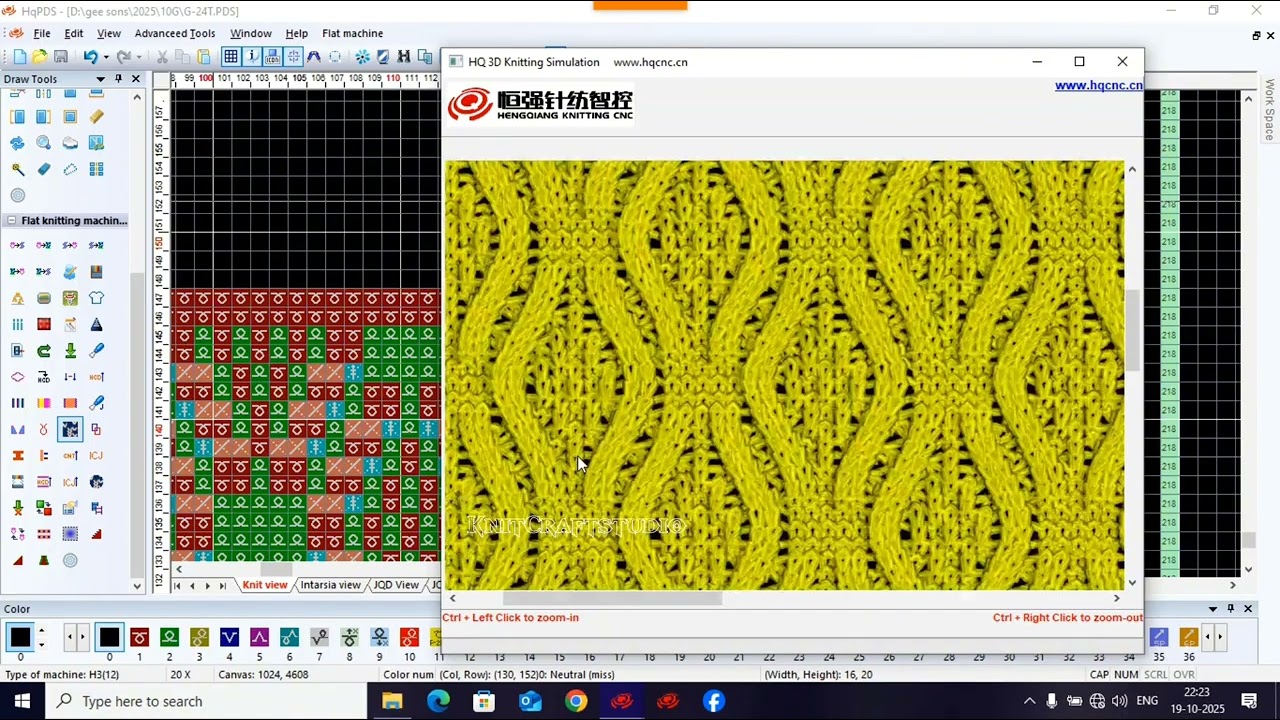
Task: Open the Undo history dropdown arrow
Action: tap(105, 57)
